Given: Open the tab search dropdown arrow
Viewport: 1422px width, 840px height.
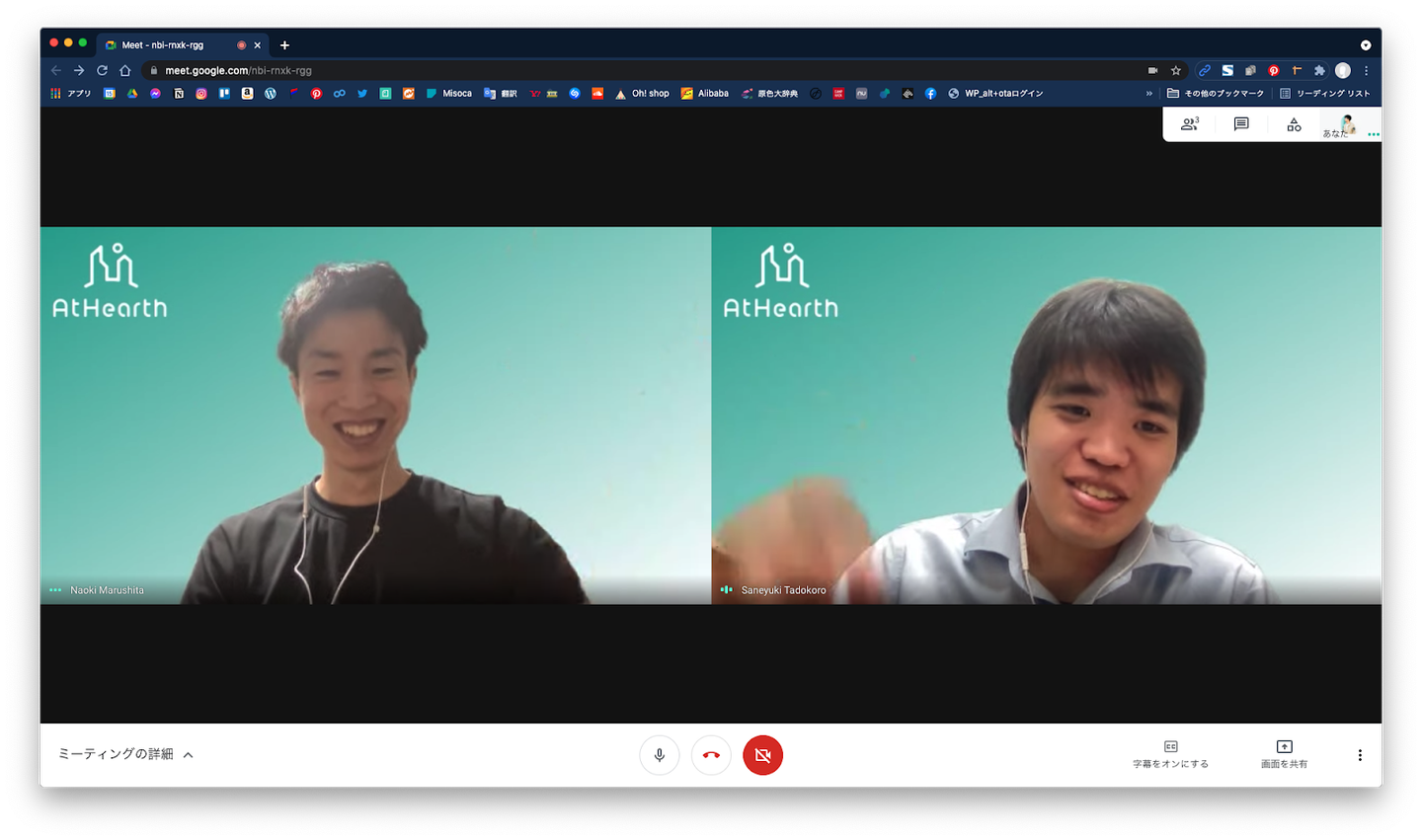Looking at the screenshot, I should tap(1366, 45).
